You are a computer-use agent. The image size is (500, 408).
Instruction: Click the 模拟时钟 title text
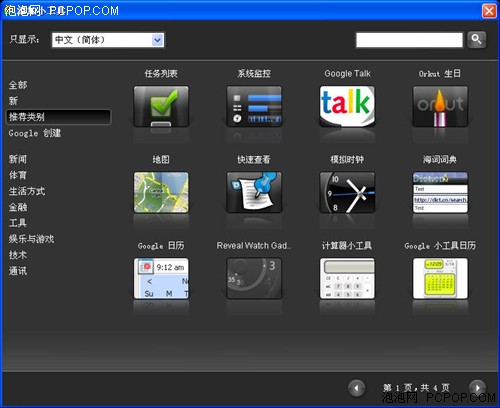pos(347,159)
